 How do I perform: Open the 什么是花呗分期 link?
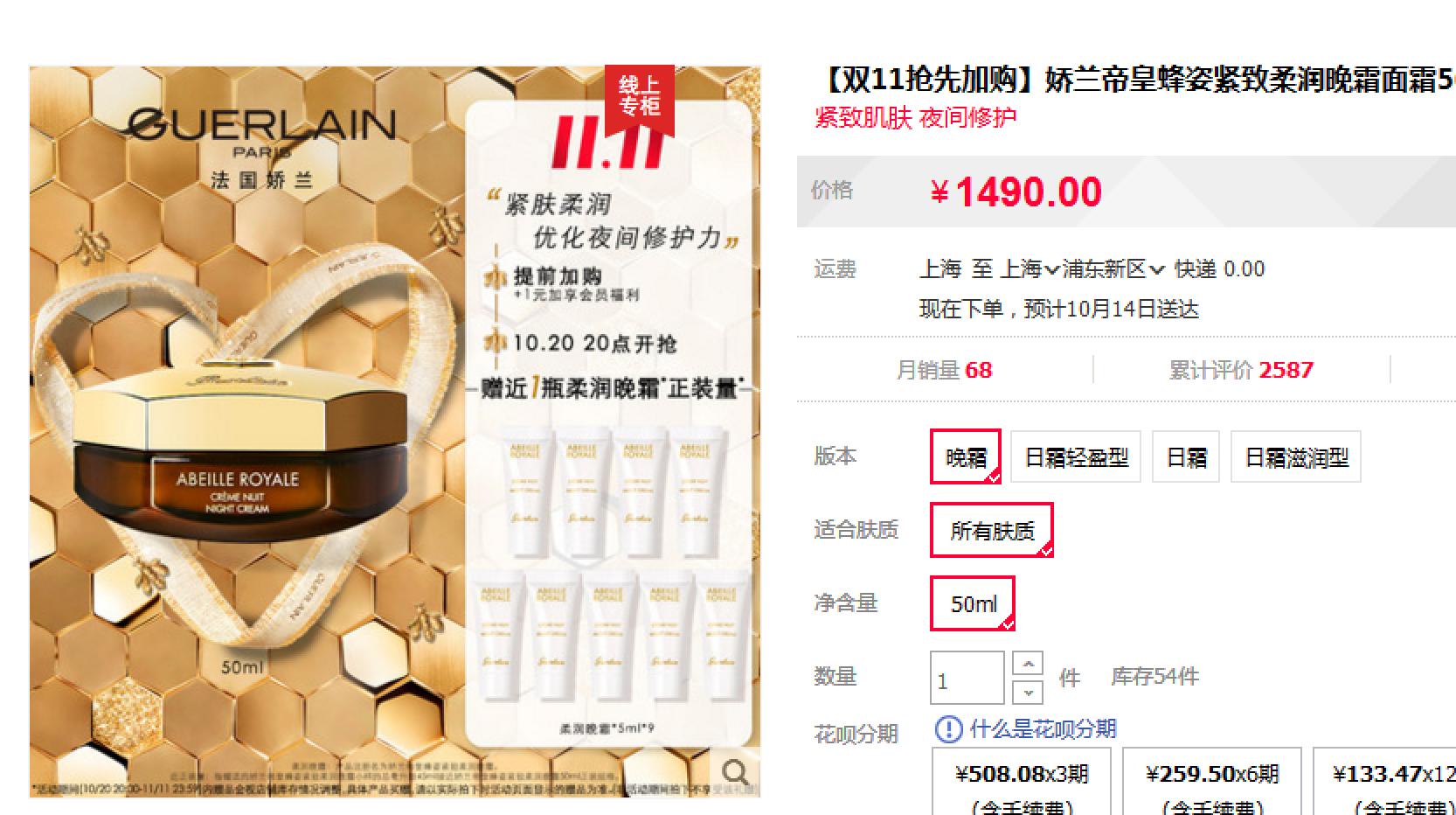coord(1043,729)
